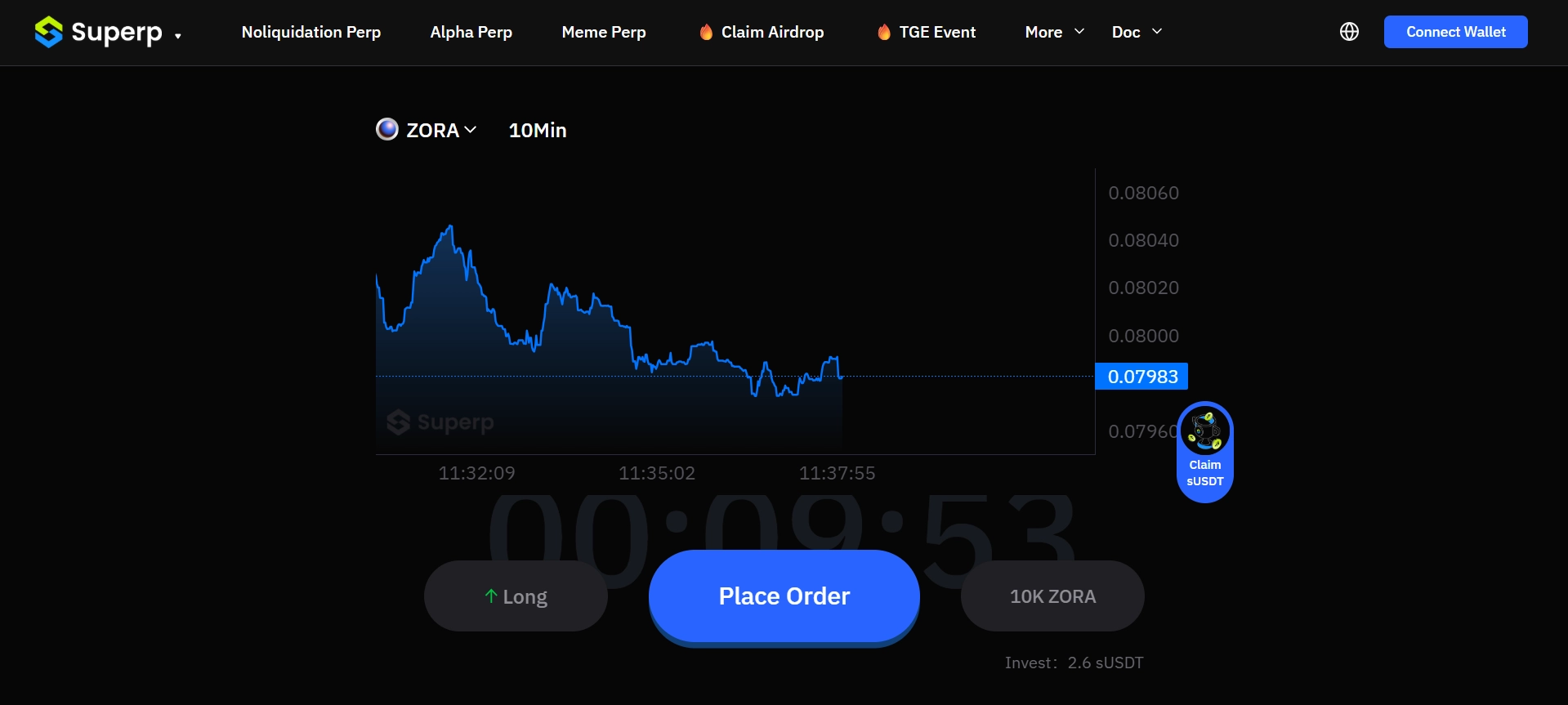Image resolution: width=1568 pixels, height=705 pixels.
Task: Click the Connect Wallet button
Action: pos(1455,32)
